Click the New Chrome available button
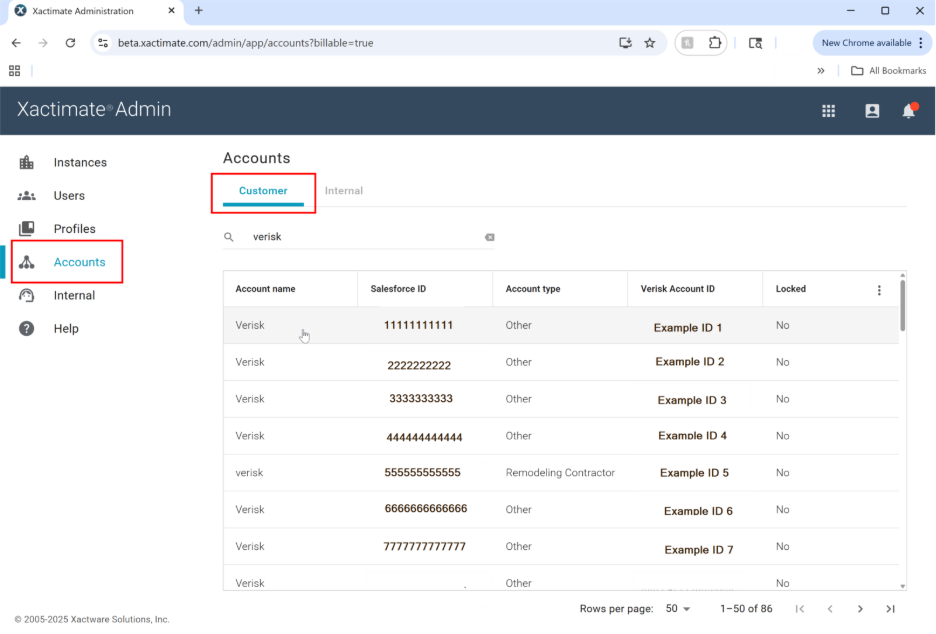The width and height of the screenshot is (936, 634). [x=866, y=43]
